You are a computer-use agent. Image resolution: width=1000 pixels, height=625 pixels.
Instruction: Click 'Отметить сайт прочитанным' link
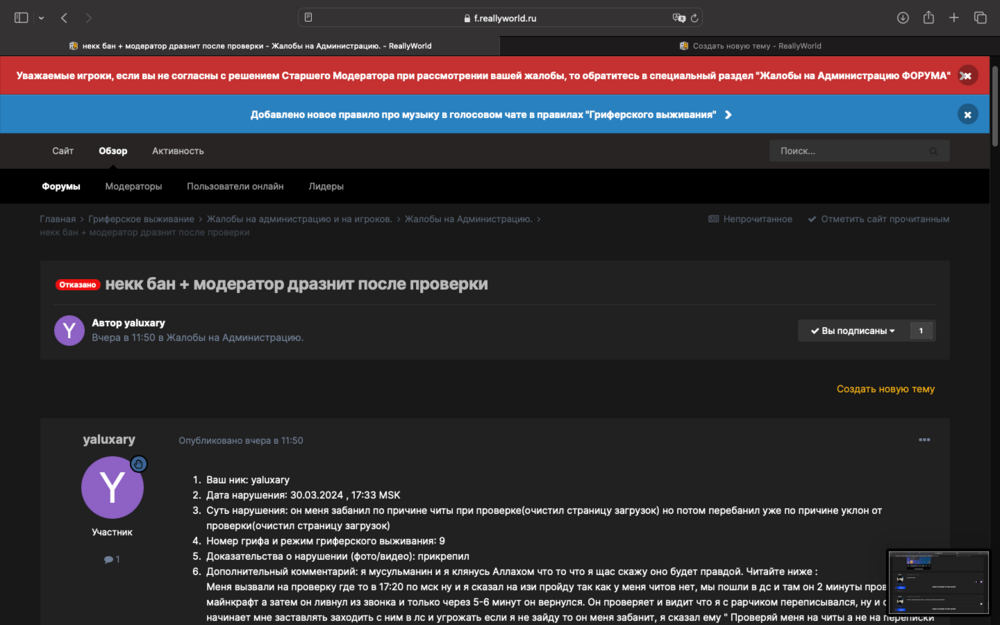[878, 219]
